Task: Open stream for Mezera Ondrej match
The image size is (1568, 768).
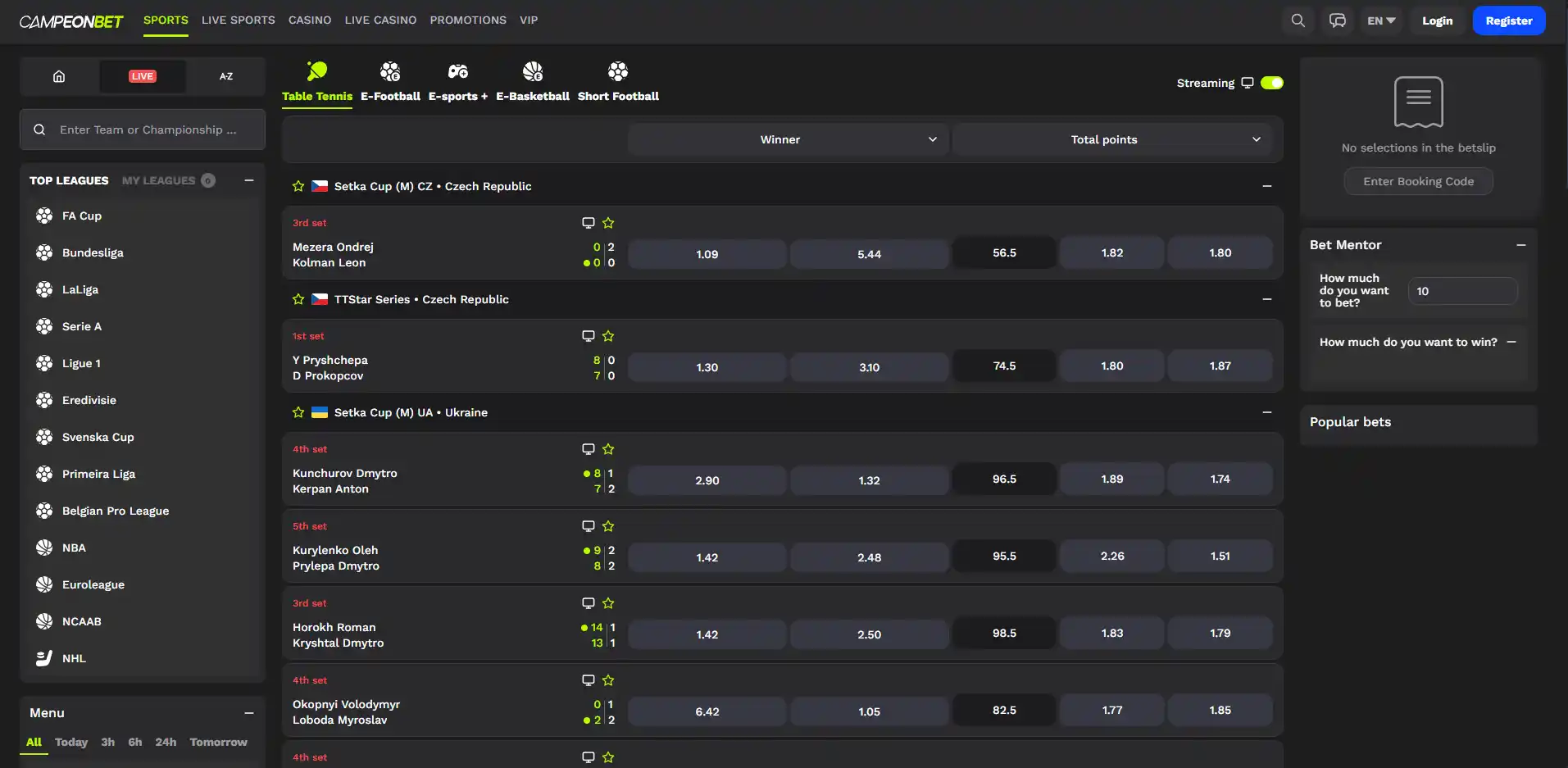Action: tap(588, 223)
